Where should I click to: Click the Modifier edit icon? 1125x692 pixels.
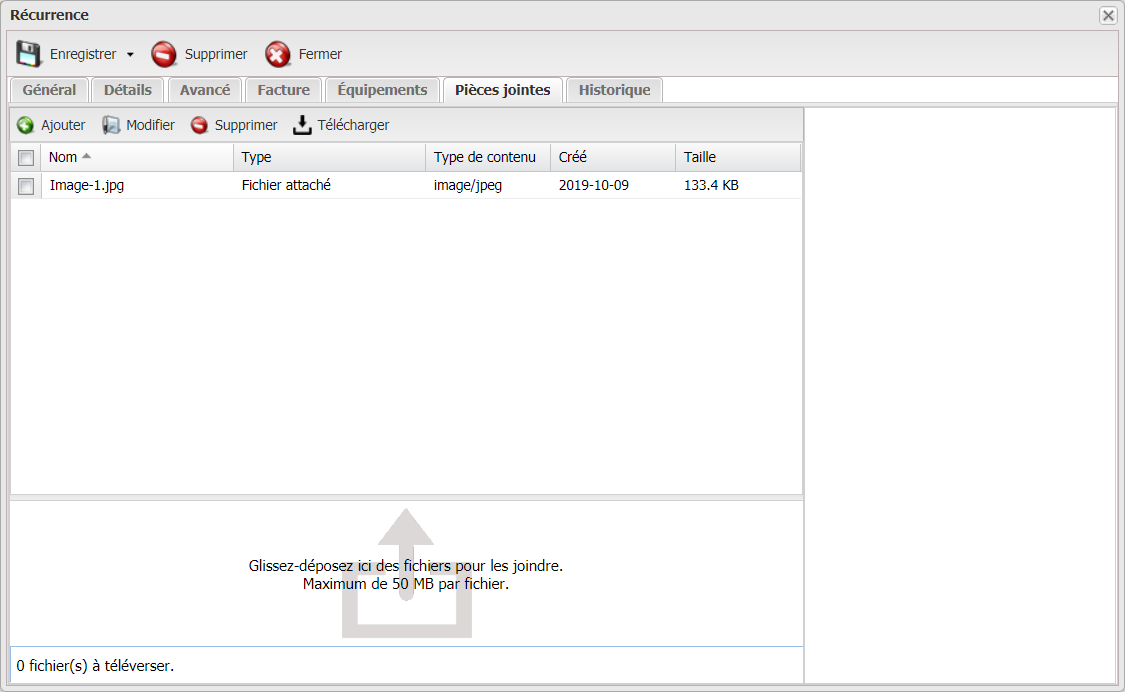point(111,125)
